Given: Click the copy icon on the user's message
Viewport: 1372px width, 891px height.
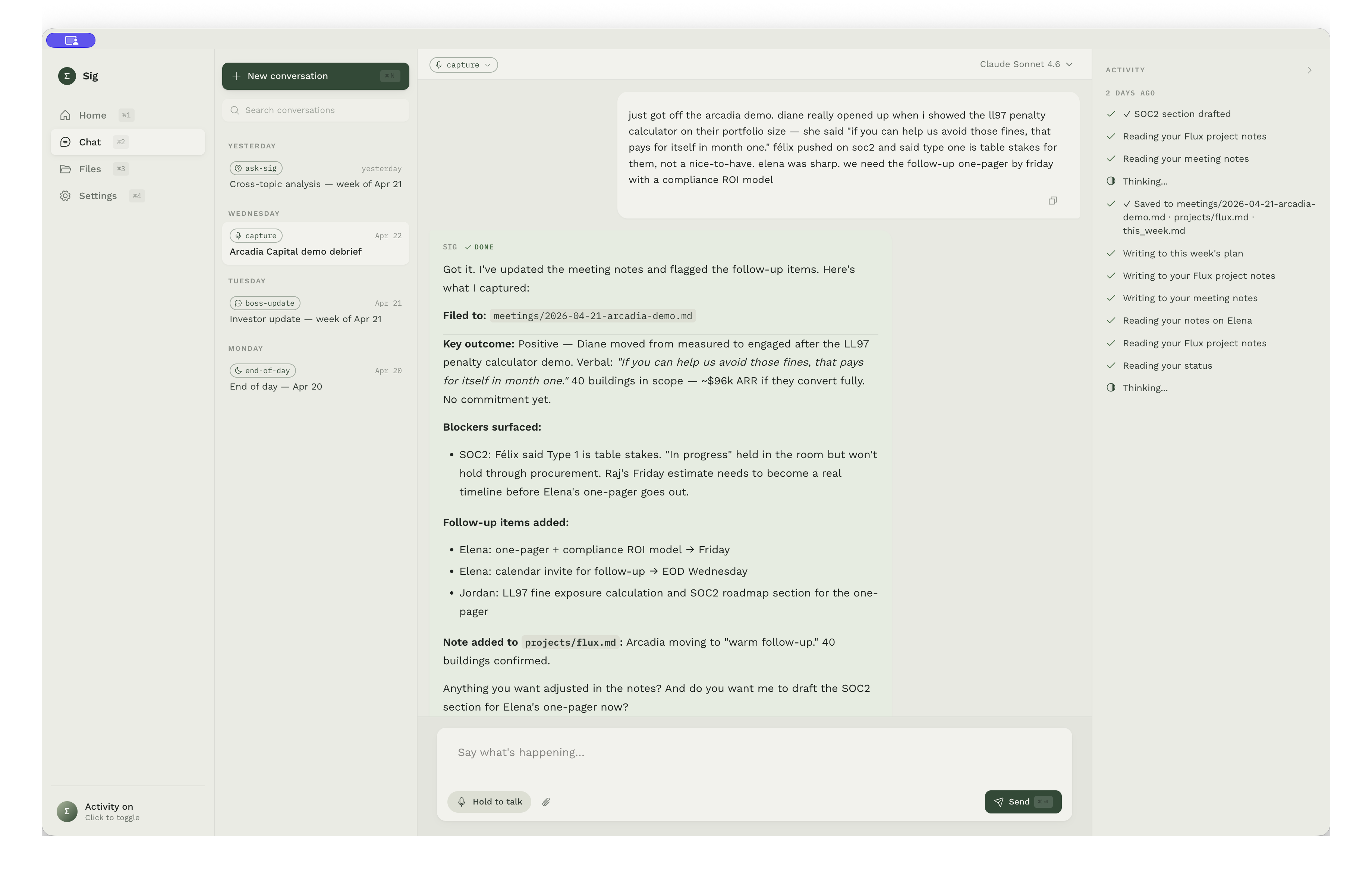Looking at the screenshot, I should pyautogui.click(x=1052, y=201).
